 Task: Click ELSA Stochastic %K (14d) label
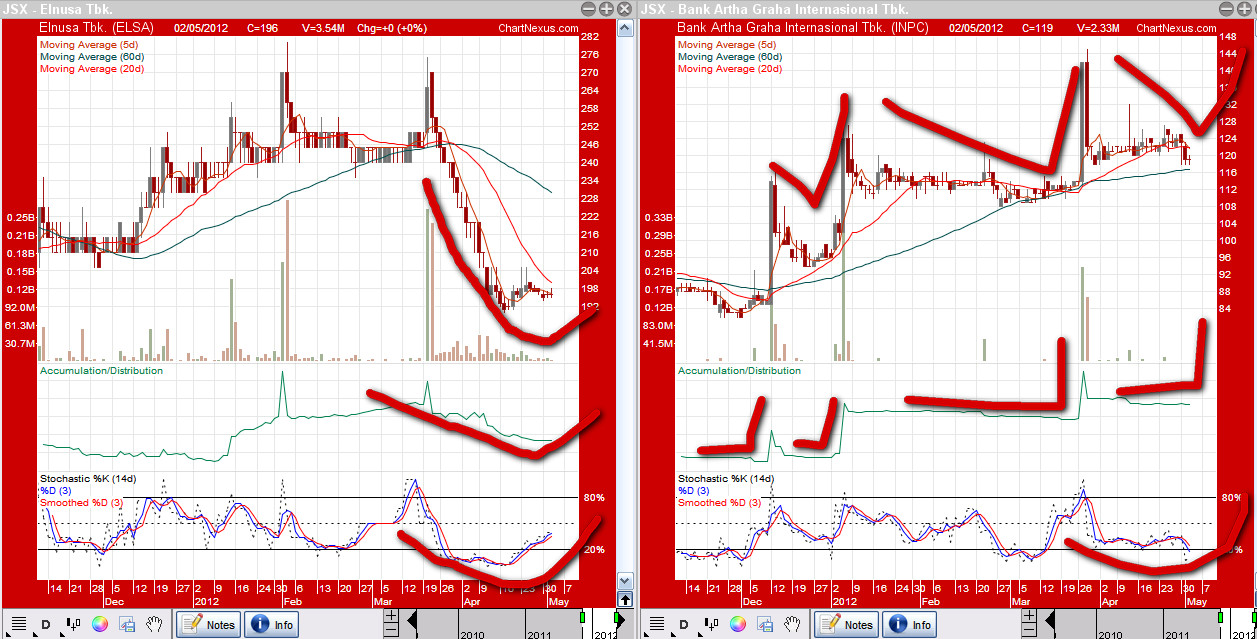pos(87,479)
